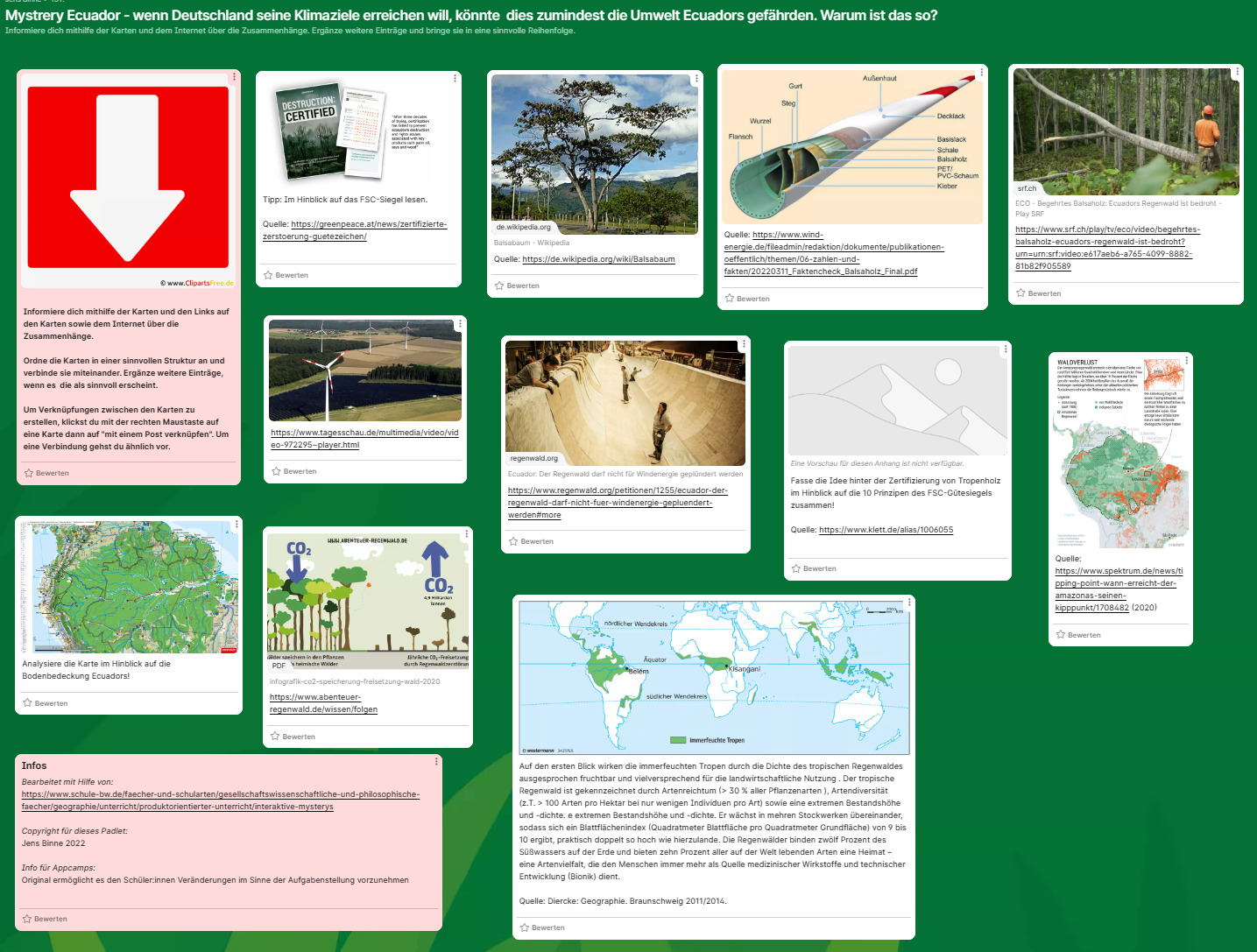Rate the wind turbine blade diagram post
This screenshot has width=1257, height=952.
point(730,299)
